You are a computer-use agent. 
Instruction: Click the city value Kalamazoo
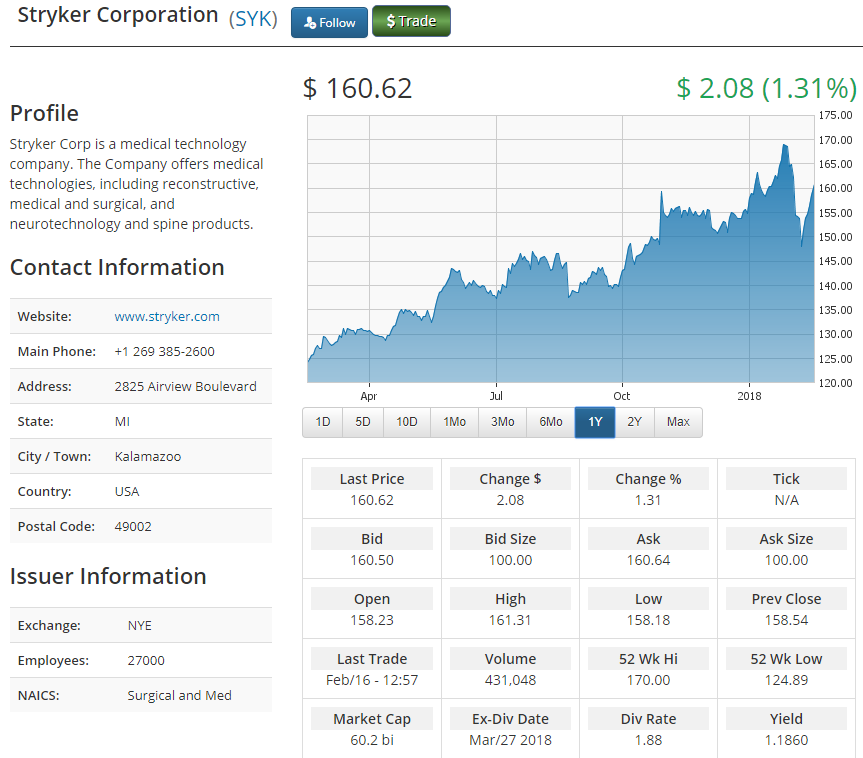coord(148,457)
